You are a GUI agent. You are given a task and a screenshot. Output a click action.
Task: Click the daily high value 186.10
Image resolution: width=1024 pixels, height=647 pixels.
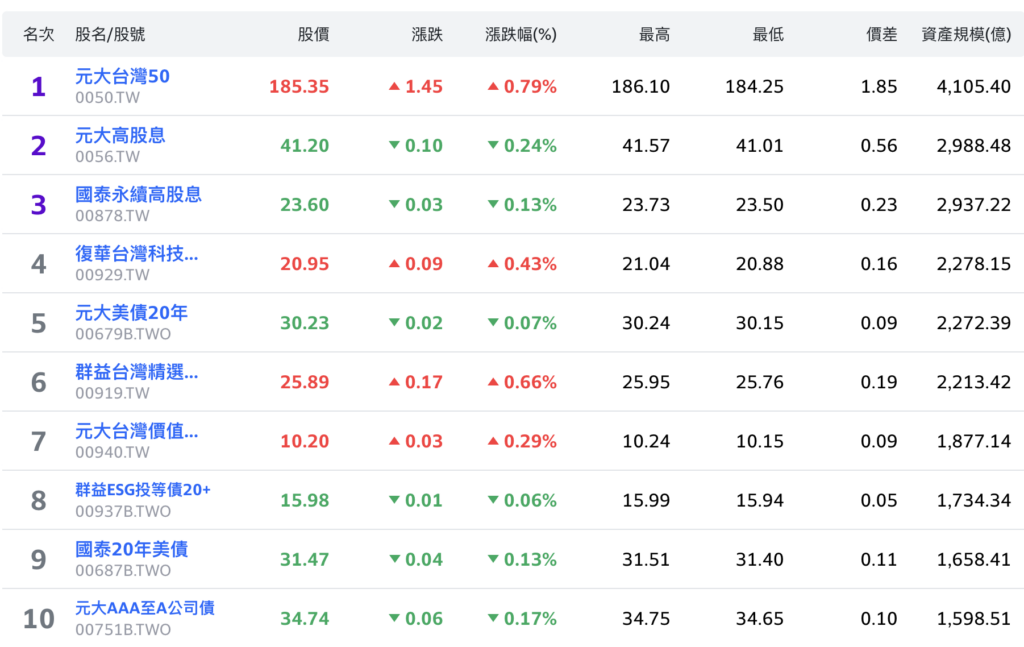click(x=641, y=86)
